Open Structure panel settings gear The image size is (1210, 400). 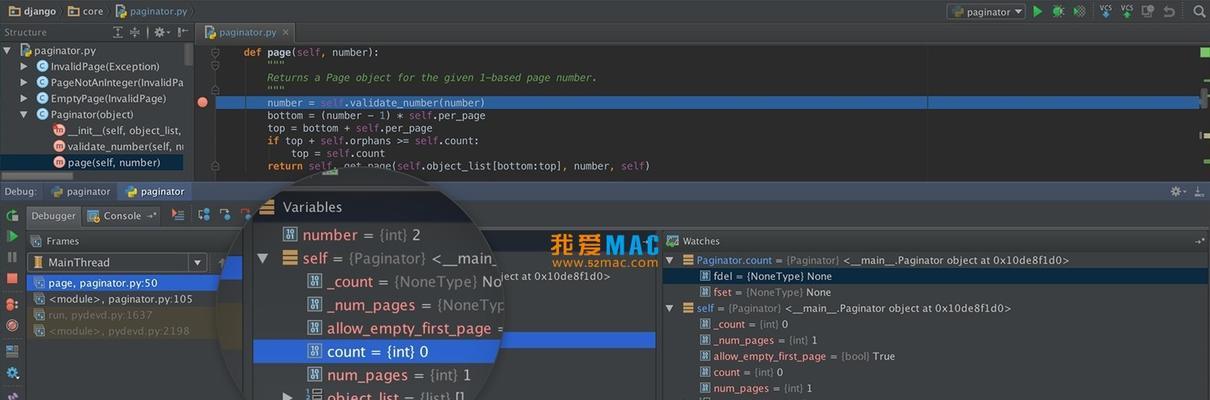point(160,32)
